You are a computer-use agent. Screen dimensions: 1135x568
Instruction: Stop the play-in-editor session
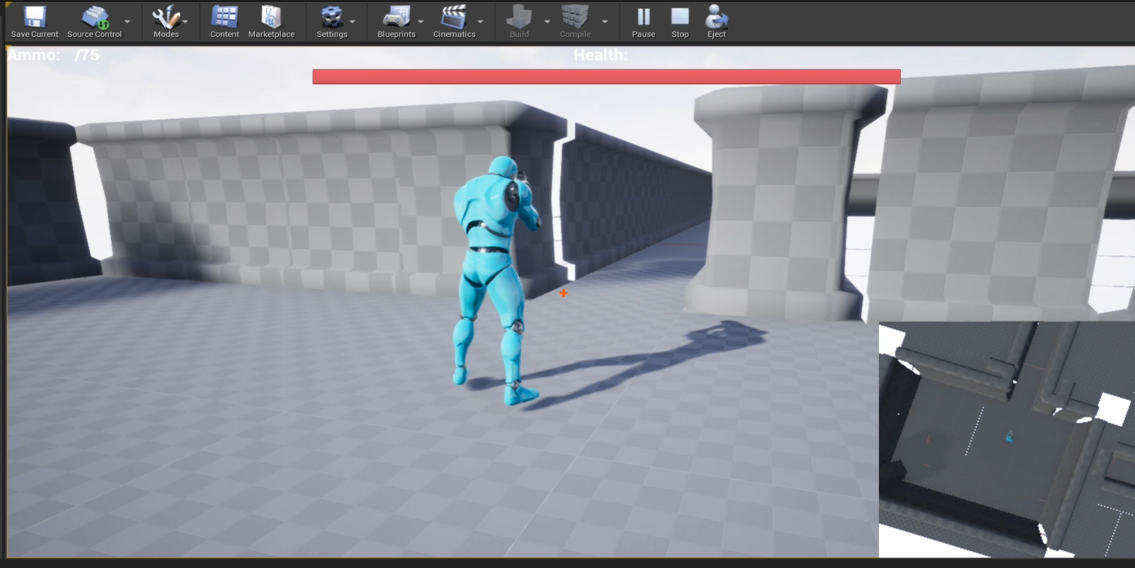pos(680,22)
